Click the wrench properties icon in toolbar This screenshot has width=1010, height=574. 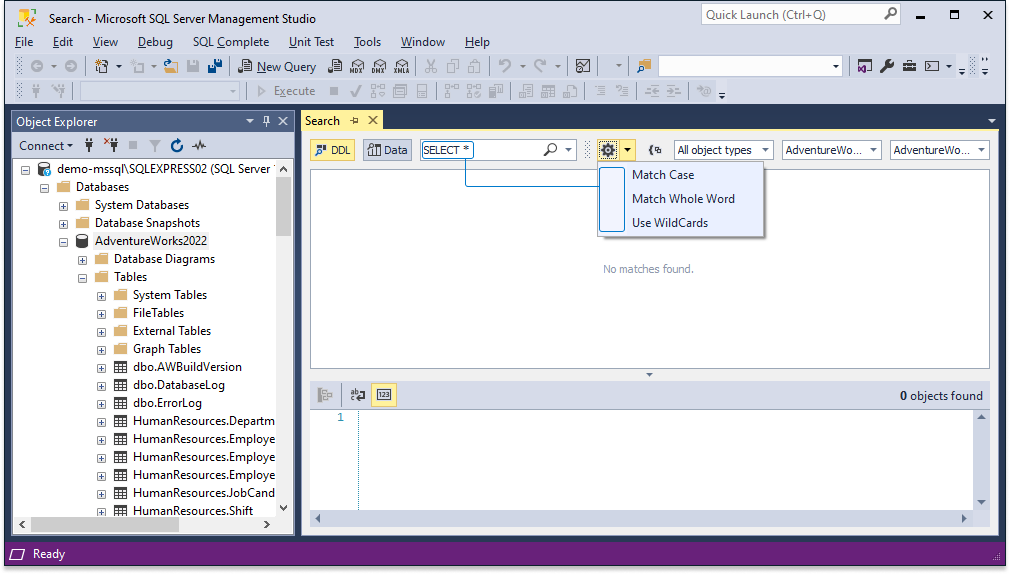887,66
